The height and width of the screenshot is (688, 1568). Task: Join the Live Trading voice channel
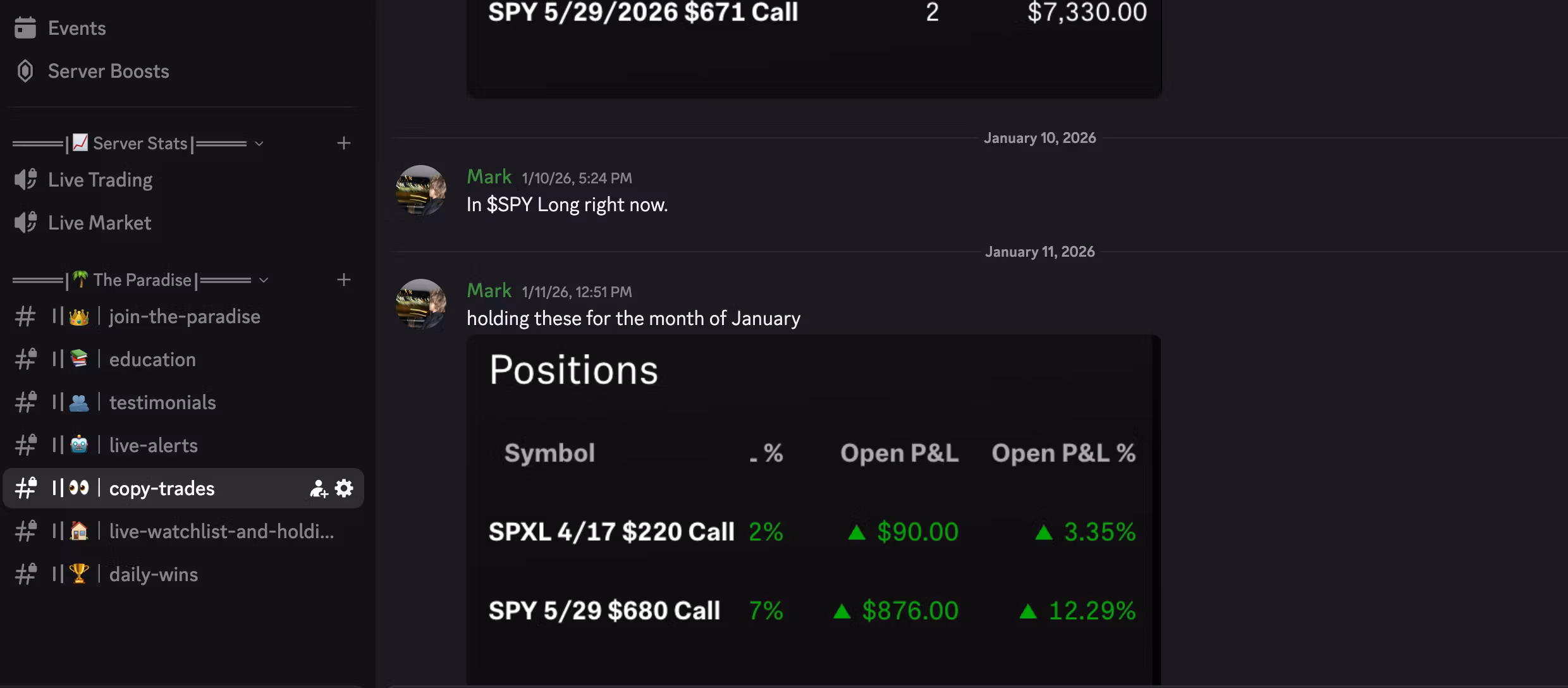coord(100,180)
